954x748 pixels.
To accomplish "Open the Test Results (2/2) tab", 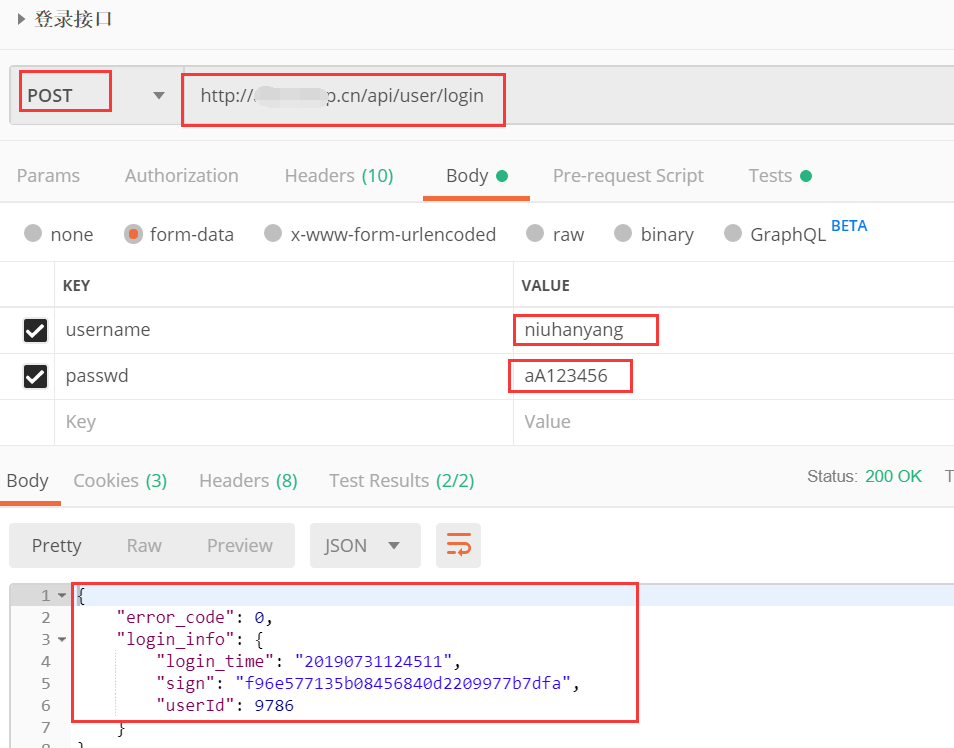I will (401, 481).
